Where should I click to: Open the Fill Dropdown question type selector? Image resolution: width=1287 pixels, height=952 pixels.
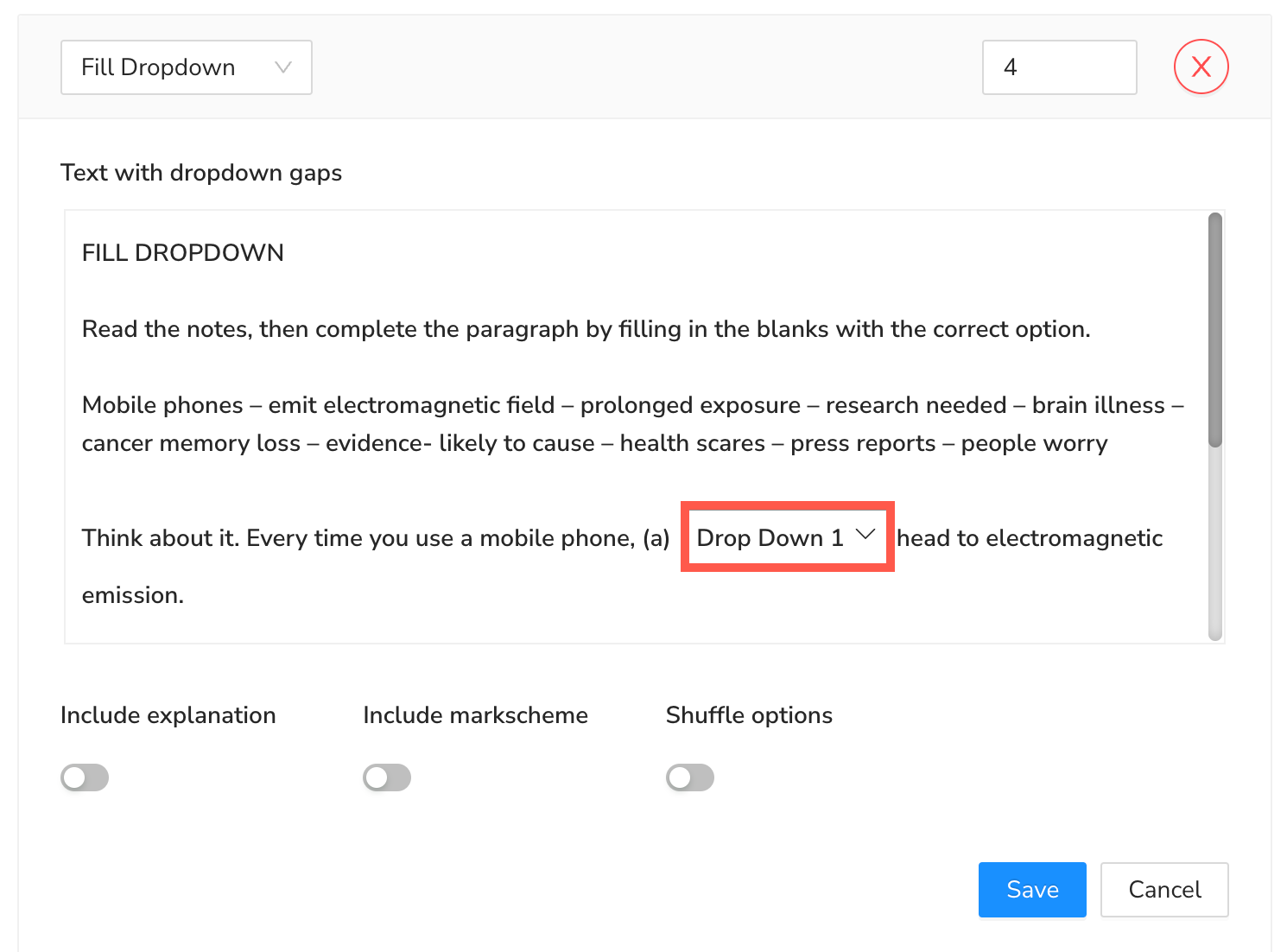186,67
